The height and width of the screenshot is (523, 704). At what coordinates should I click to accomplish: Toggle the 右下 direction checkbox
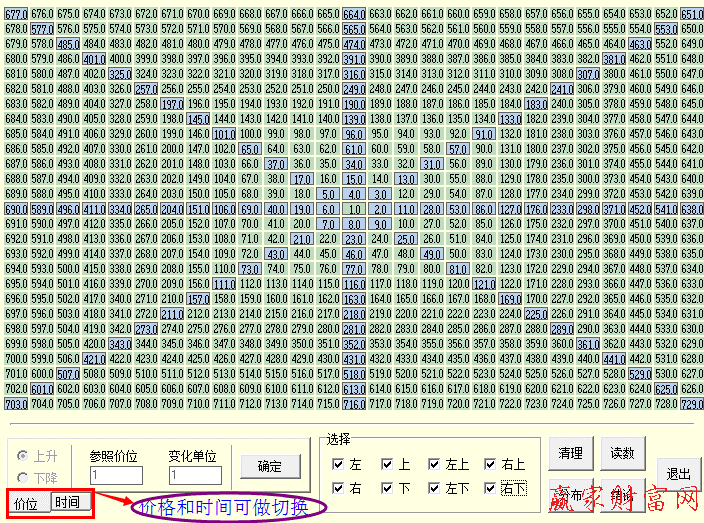point(490,488)
